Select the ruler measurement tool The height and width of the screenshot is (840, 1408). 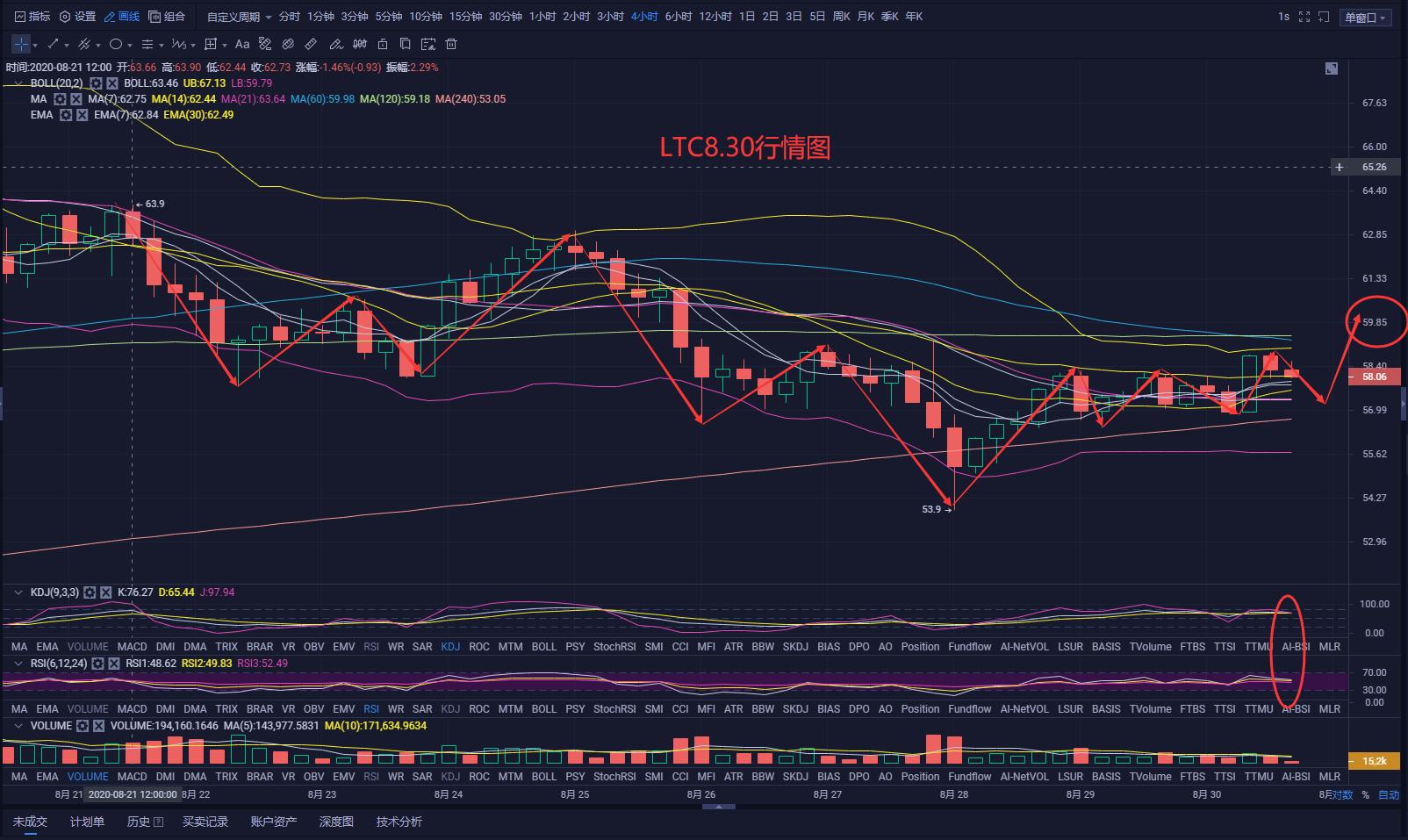point(311,44)
